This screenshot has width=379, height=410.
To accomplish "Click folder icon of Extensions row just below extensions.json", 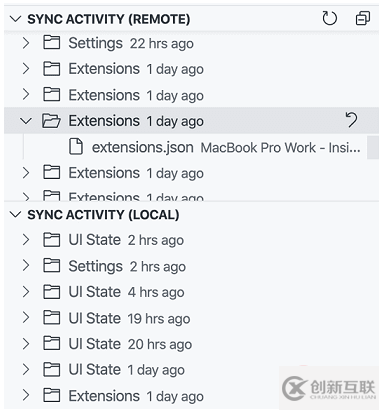I will 52,173.
